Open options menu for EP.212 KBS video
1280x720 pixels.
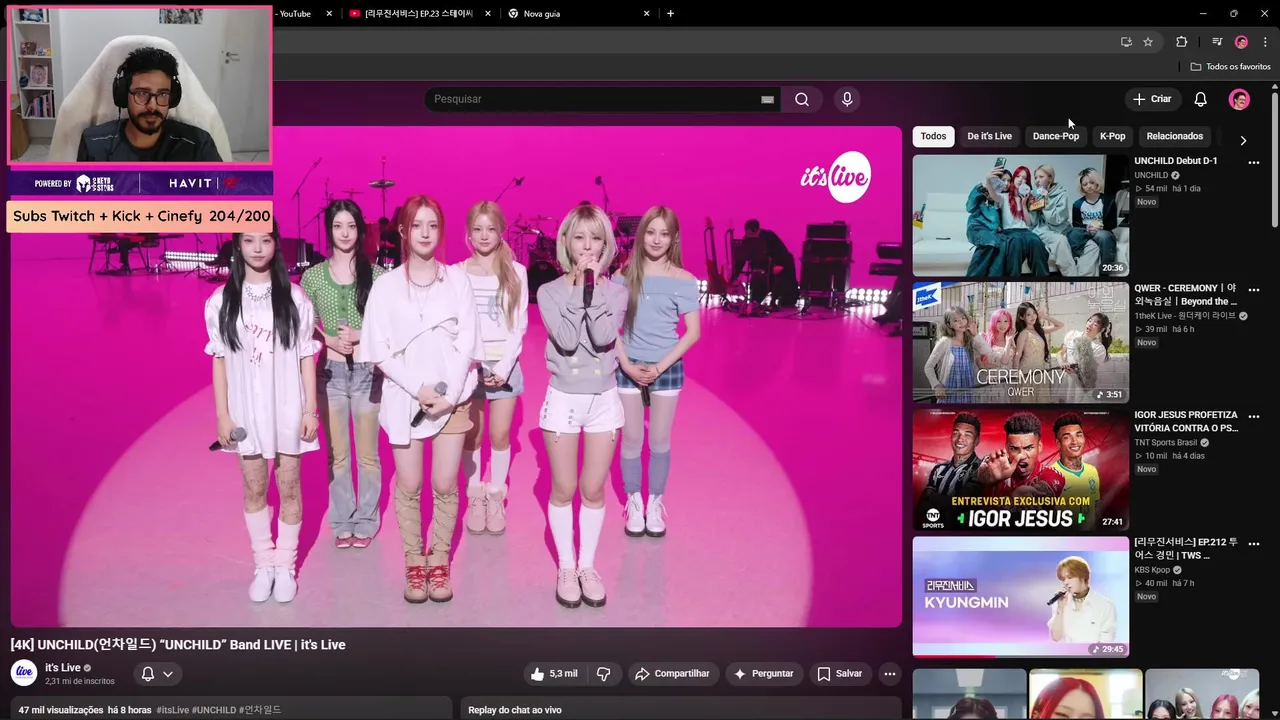coord(1254,544)
